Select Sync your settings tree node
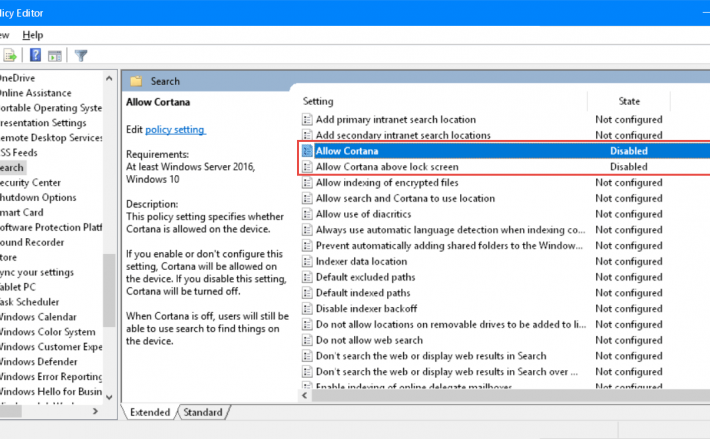 [37, 272]
